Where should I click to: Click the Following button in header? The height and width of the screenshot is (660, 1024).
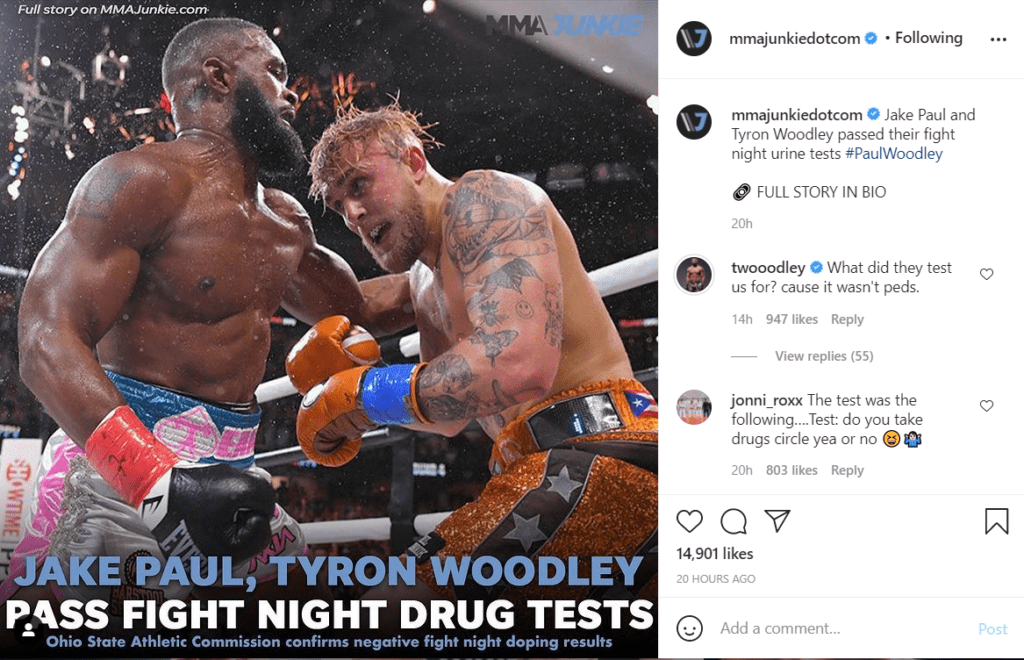point(928,38)
